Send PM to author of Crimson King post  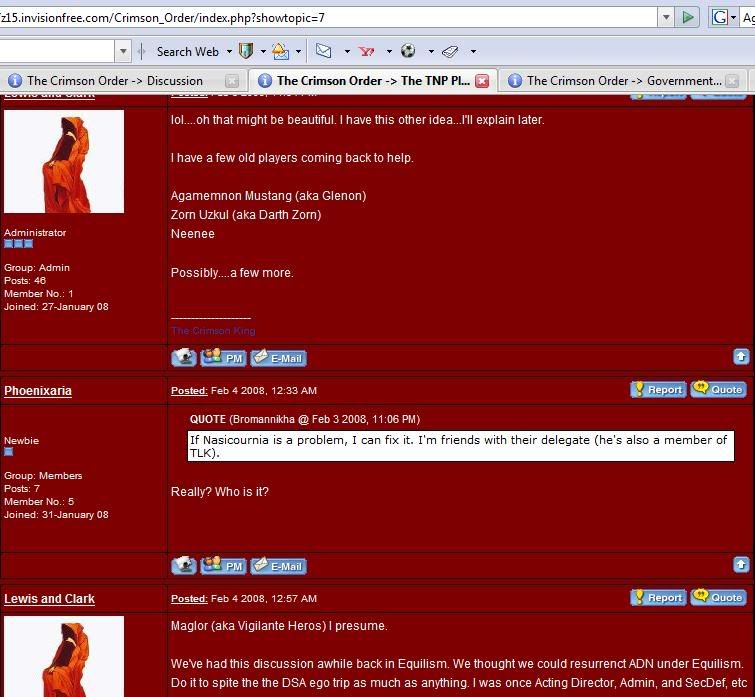[223, 358]
